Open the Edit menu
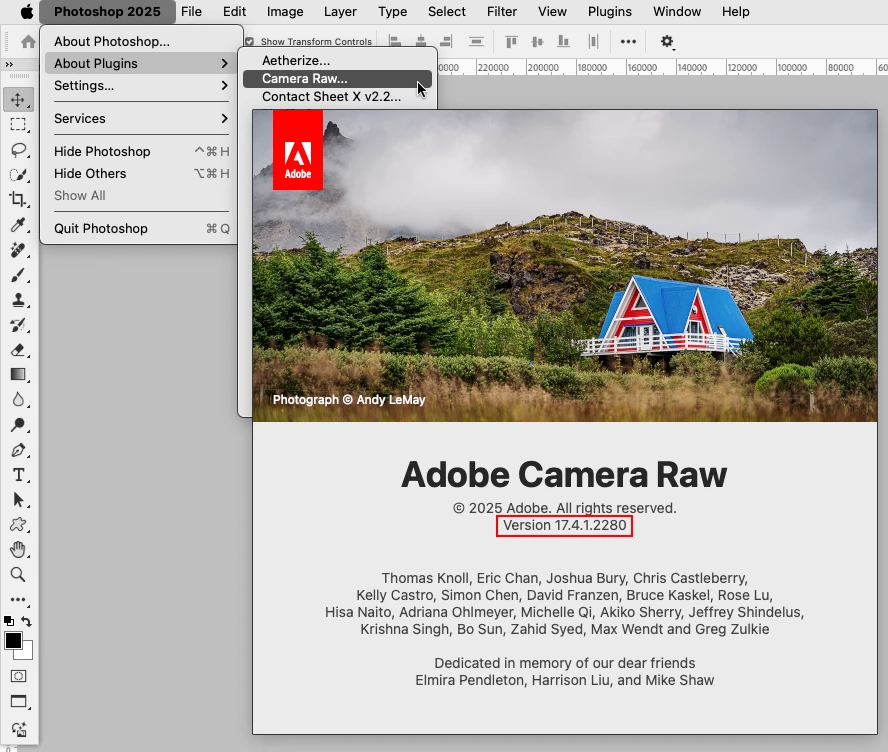The image size is (888, 752). tap(234, 11)
